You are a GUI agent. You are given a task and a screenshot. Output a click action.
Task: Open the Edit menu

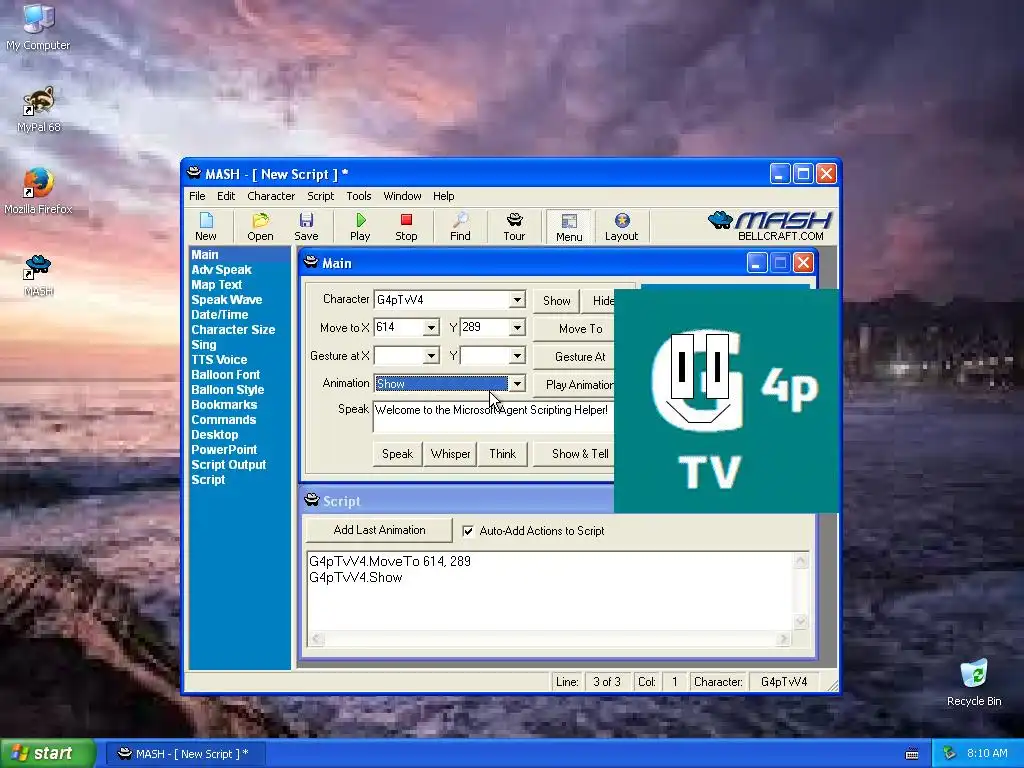[226, 196]
